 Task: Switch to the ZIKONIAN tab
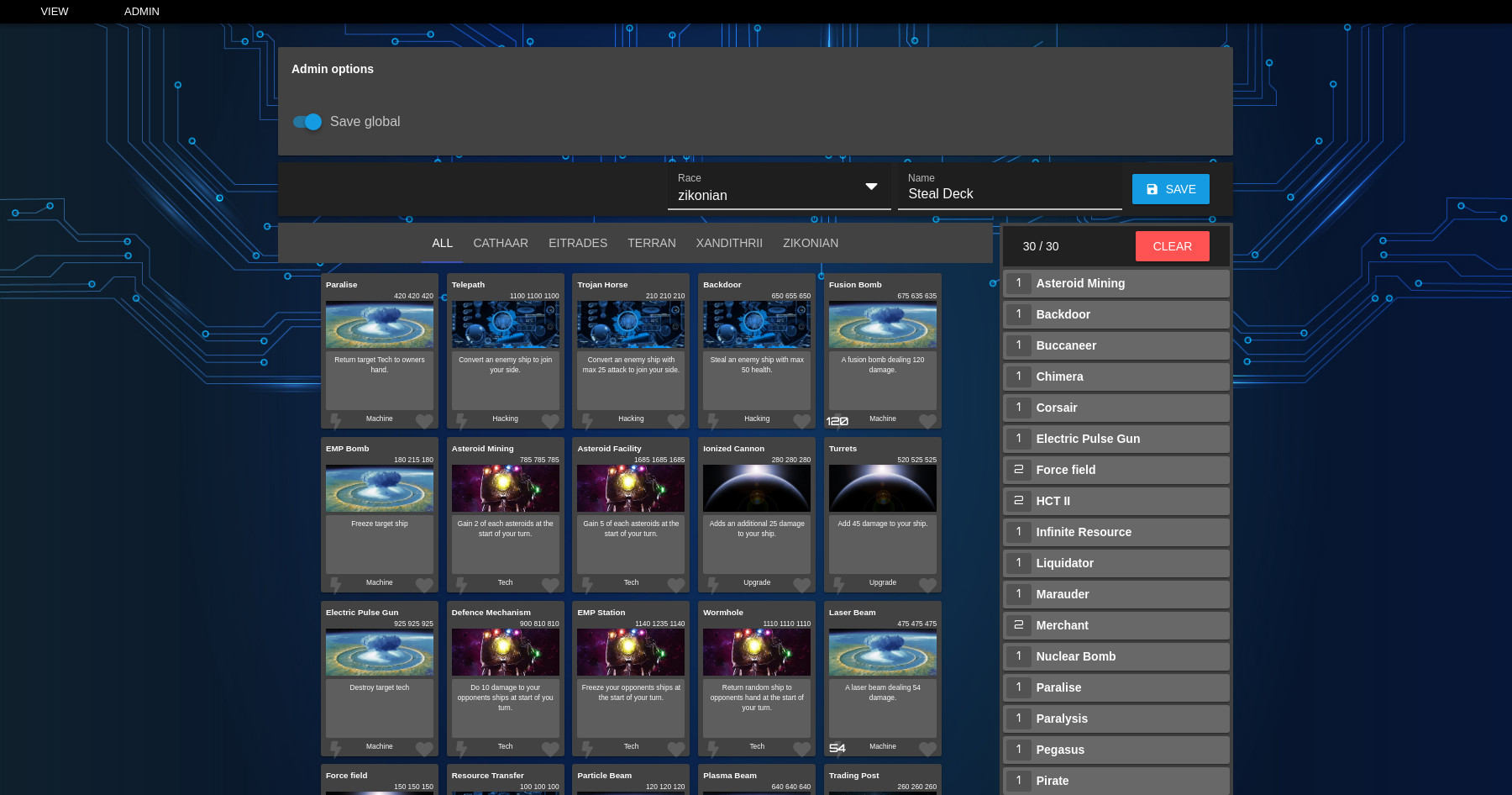tap(811, 243)
